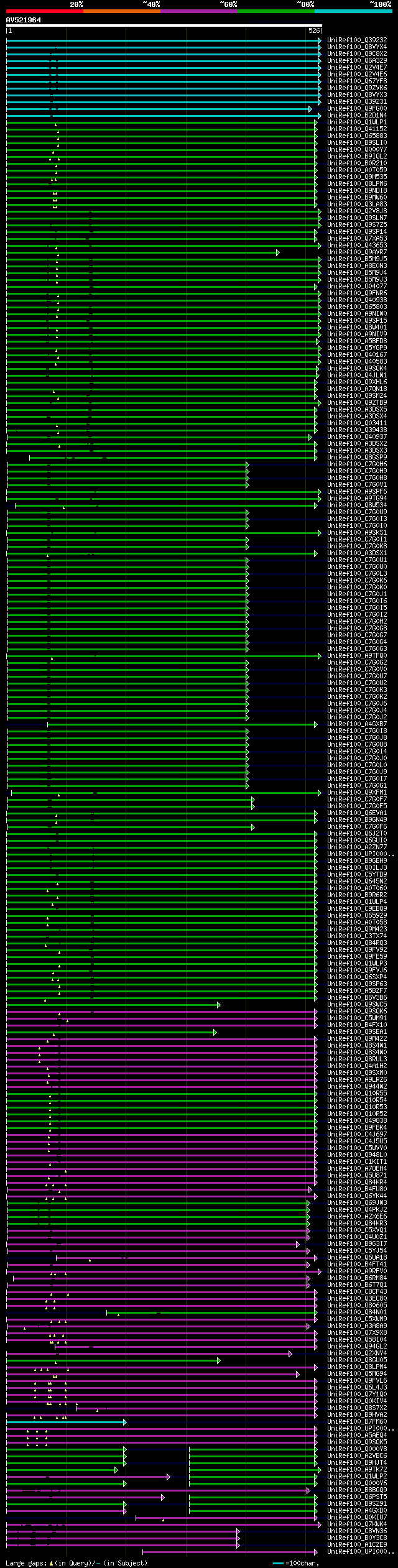Click the UniRef100_C3TX74 label
The width and height of the screenshot is (398, 1568).
[357, 936]
